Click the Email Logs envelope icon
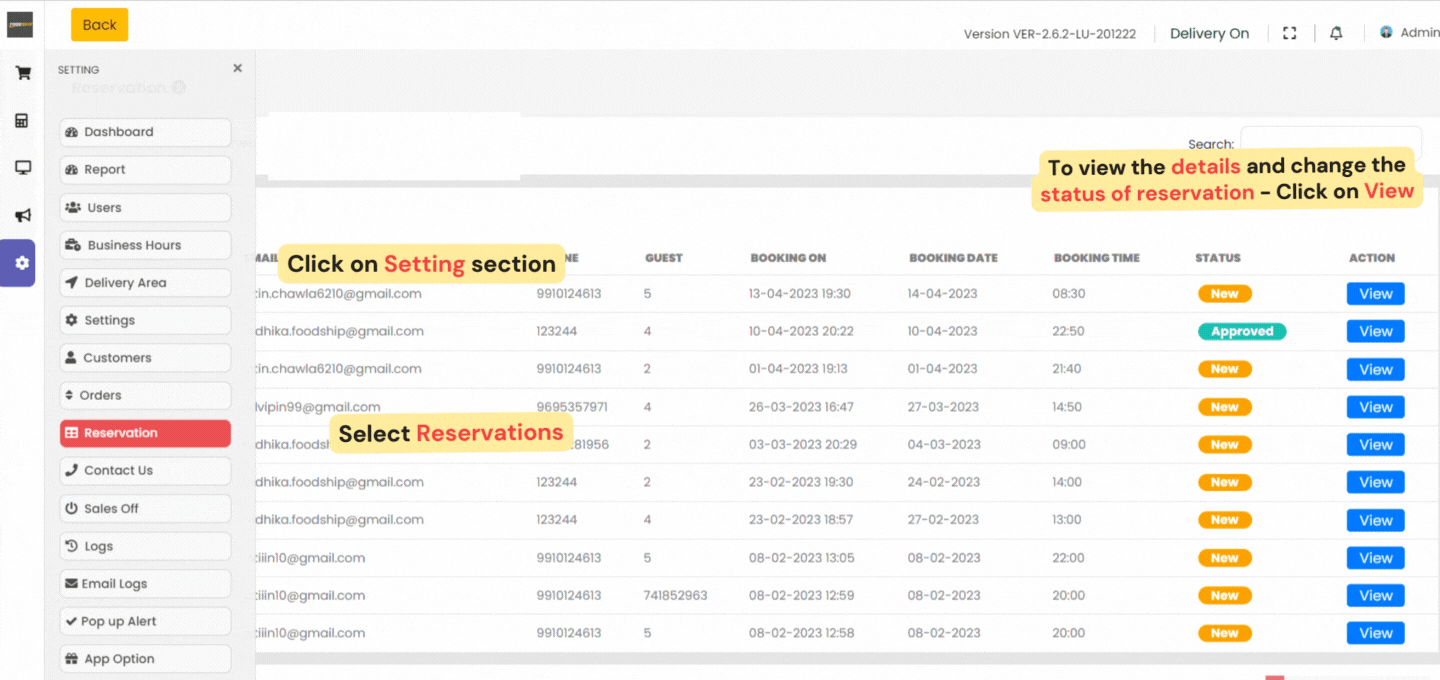 point(71,584)
